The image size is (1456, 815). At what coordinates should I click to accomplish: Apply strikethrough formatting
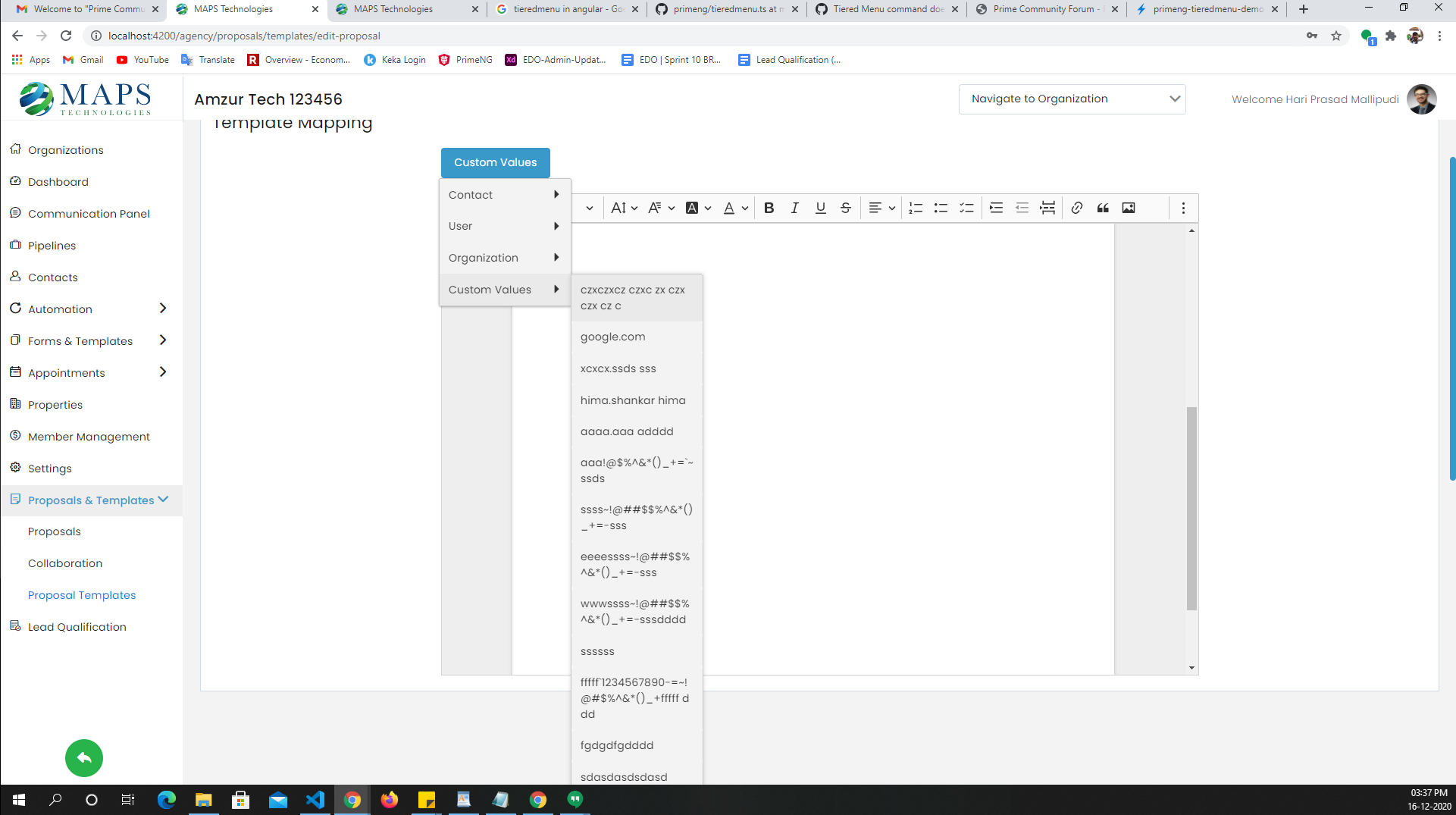846,208
